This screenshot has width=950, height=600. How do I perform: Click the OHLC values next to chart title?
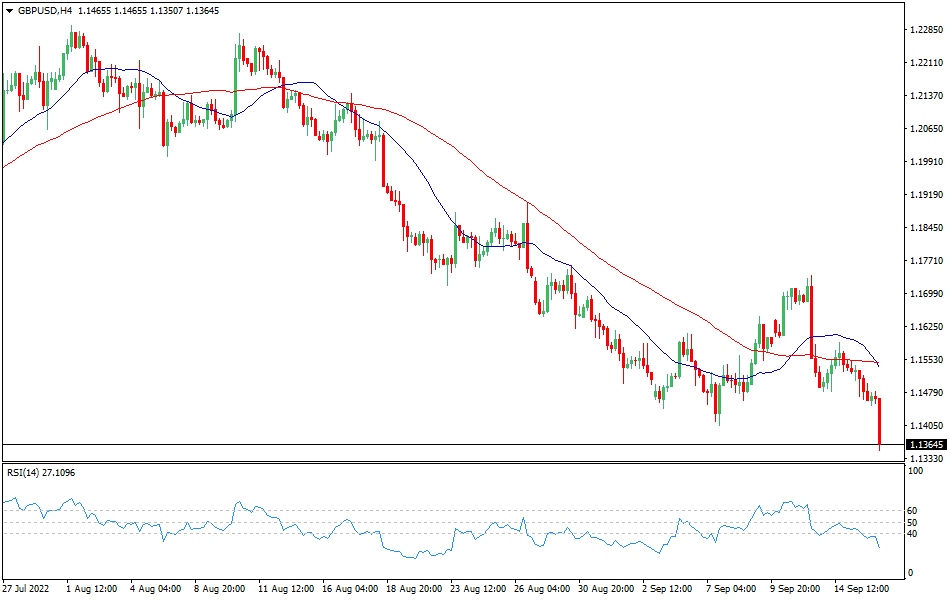coord(149,10)
